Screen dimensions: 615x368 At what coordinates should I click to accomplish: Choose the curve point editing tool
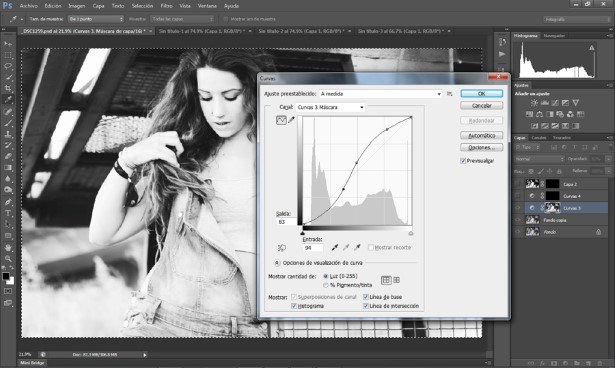coord(281,120)
